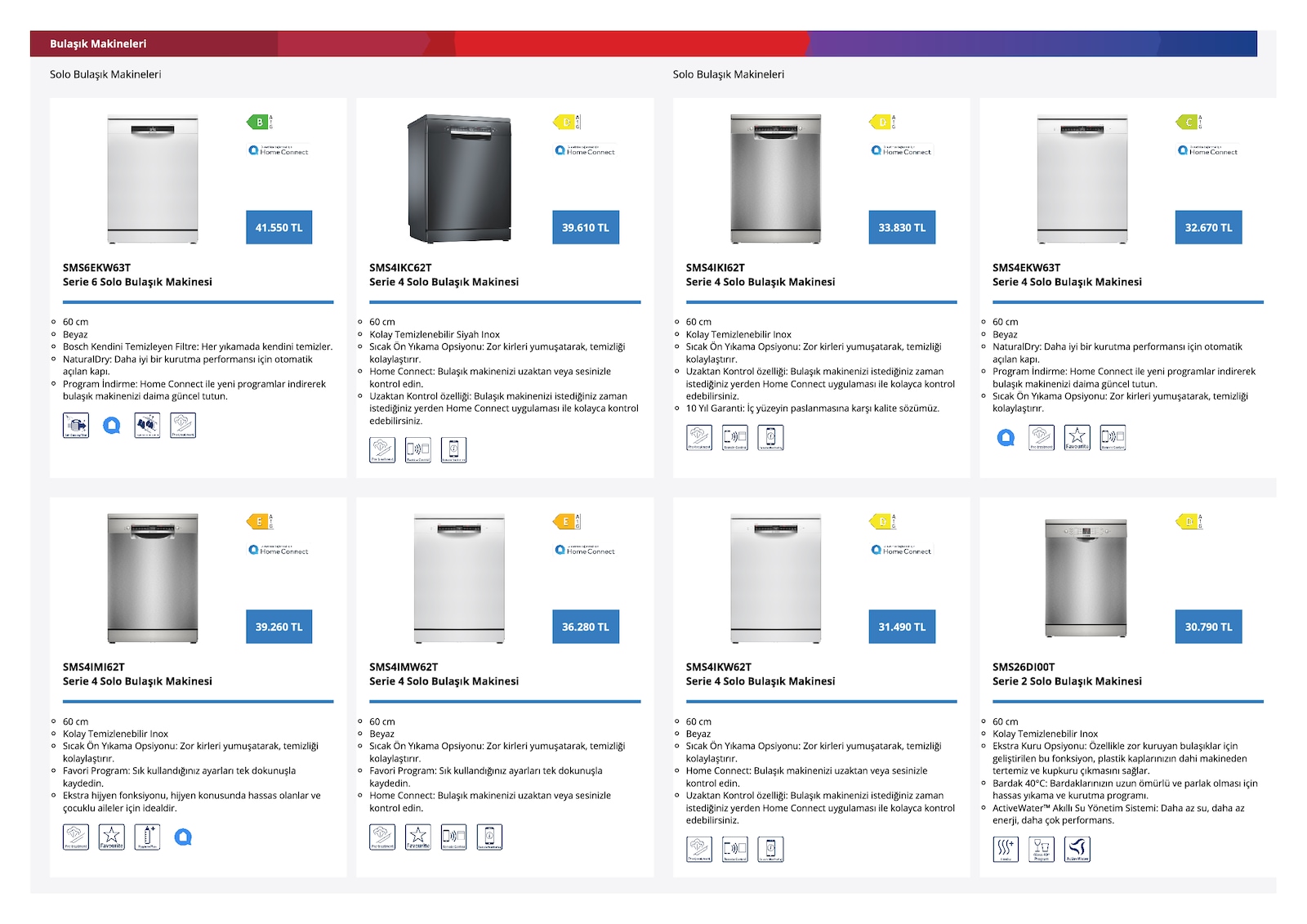Select the Favourite star icon under SMS4EKW63T
Image resolution: width=1307 pixels, height=924 pixels.
point(1077,438)
